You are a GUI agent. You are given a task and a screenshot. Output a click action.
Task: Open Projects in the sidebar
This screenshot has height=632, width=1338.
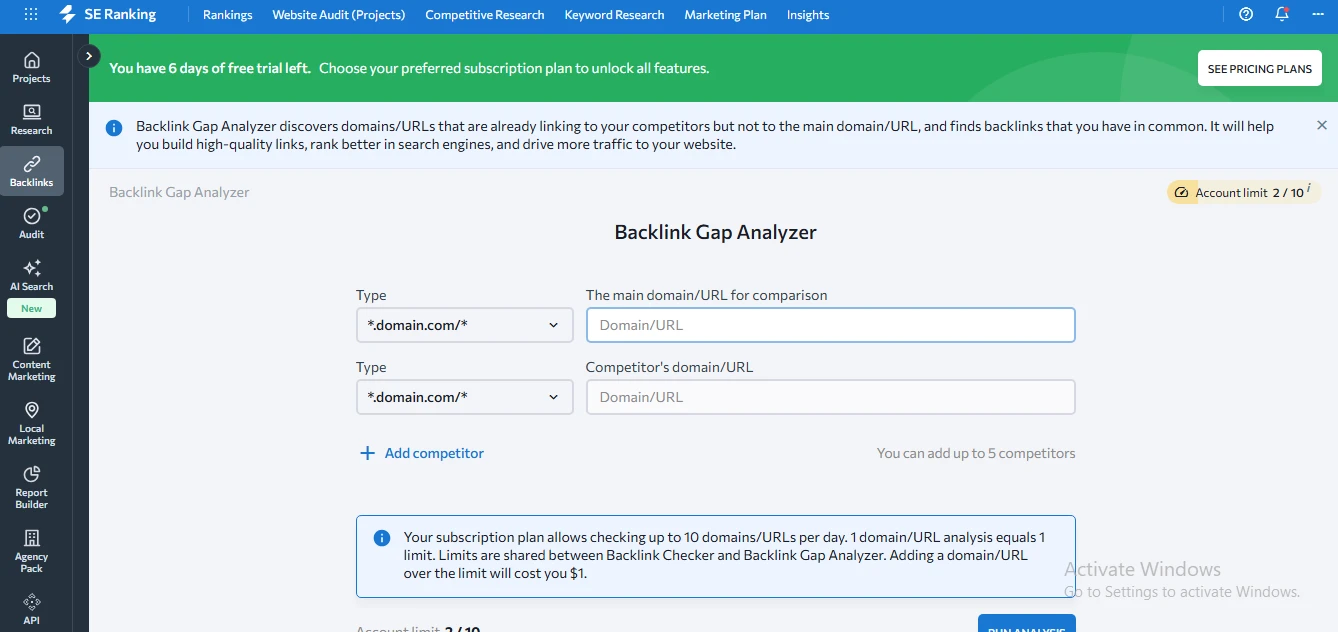coord(32,68)
